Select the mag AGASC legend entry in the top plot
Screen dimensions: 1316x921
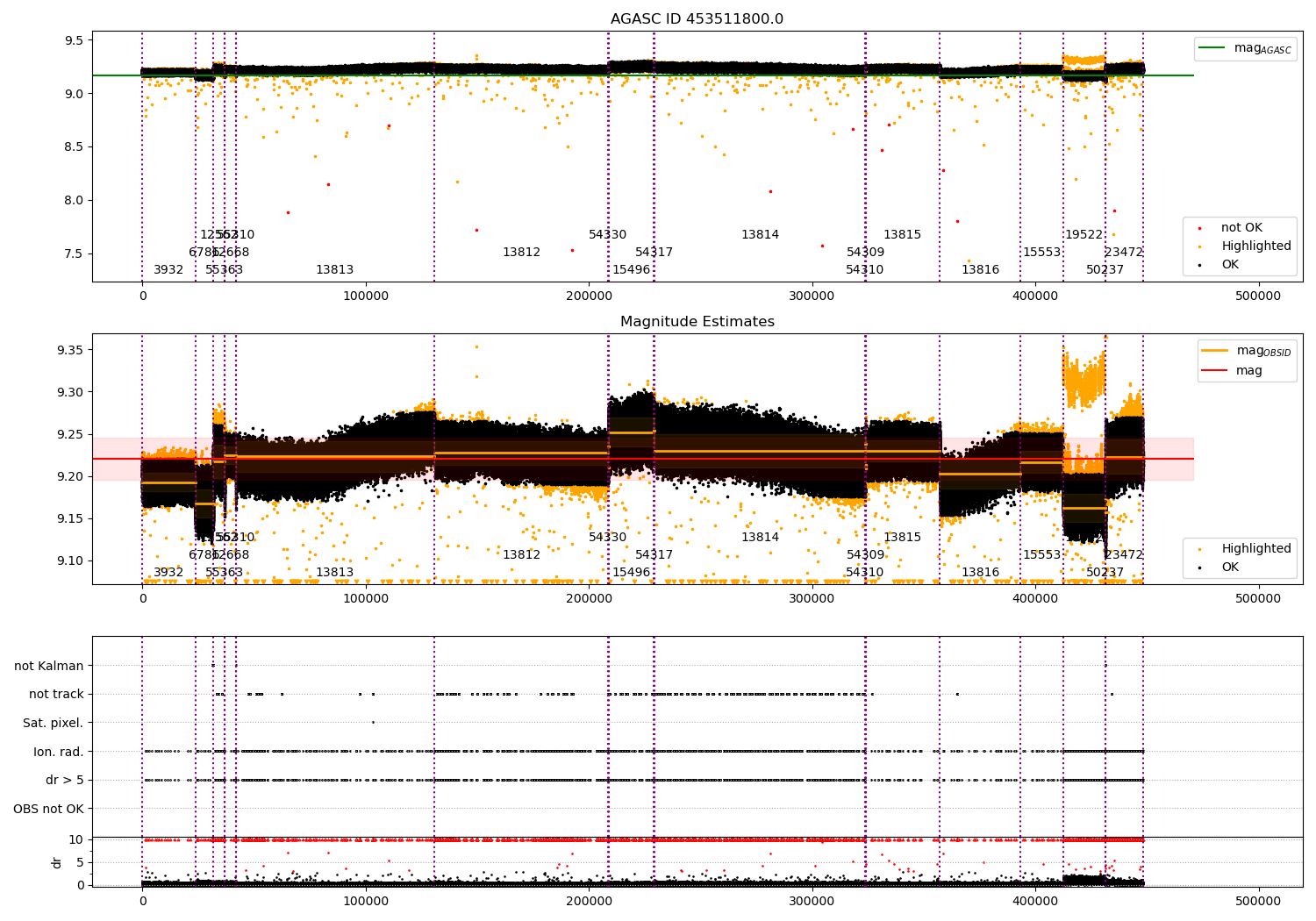[1246, 48]
